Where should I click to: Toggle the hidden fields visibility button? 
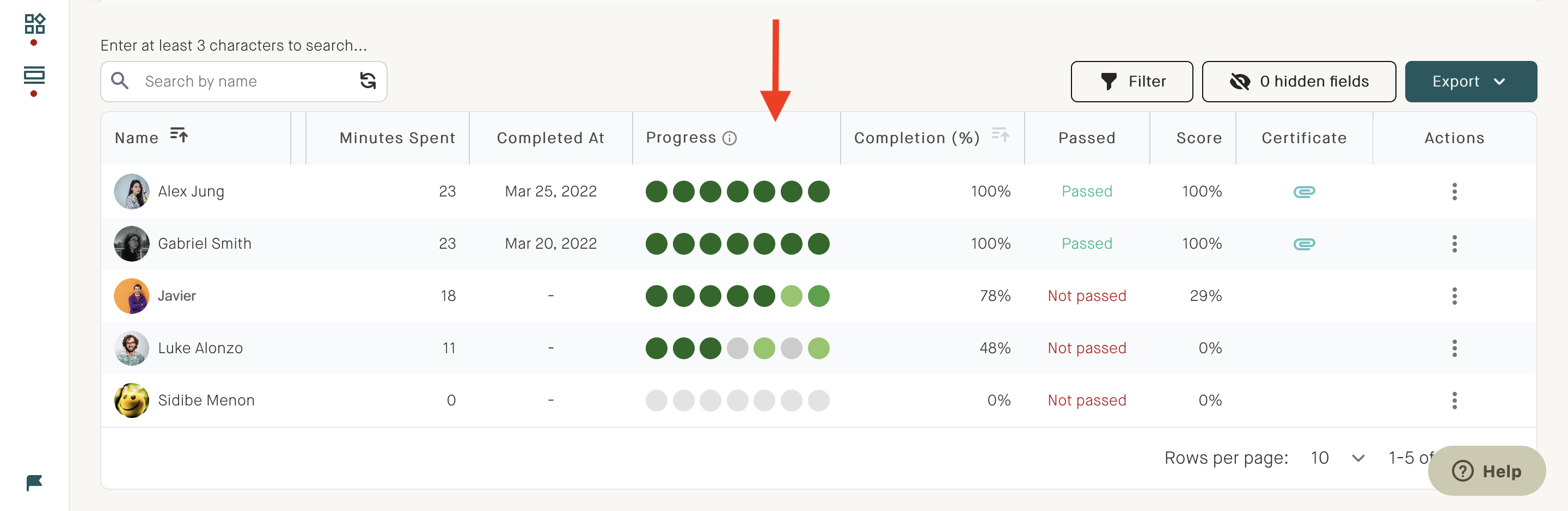1298,82
